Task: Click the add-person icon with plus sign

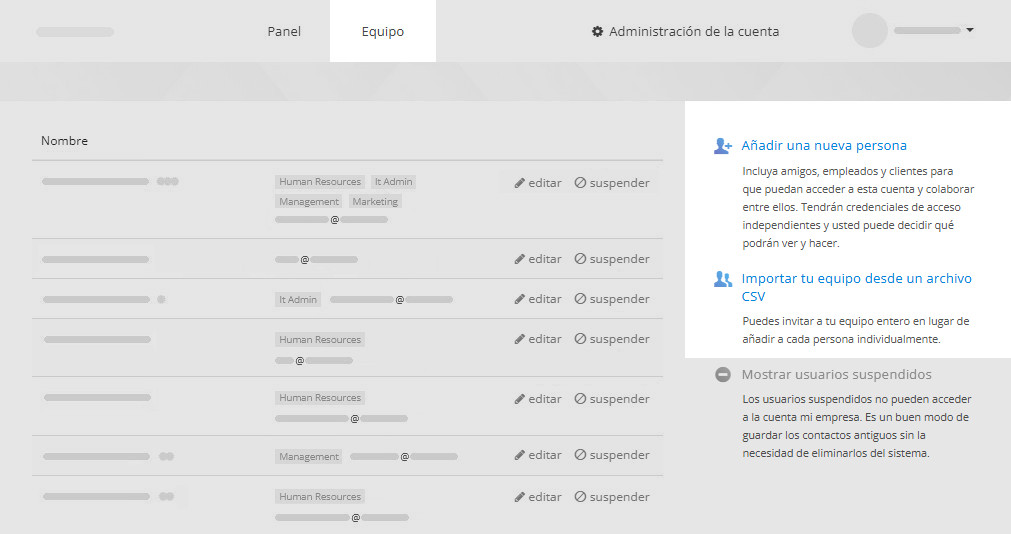Action: (x=723, y=146)
